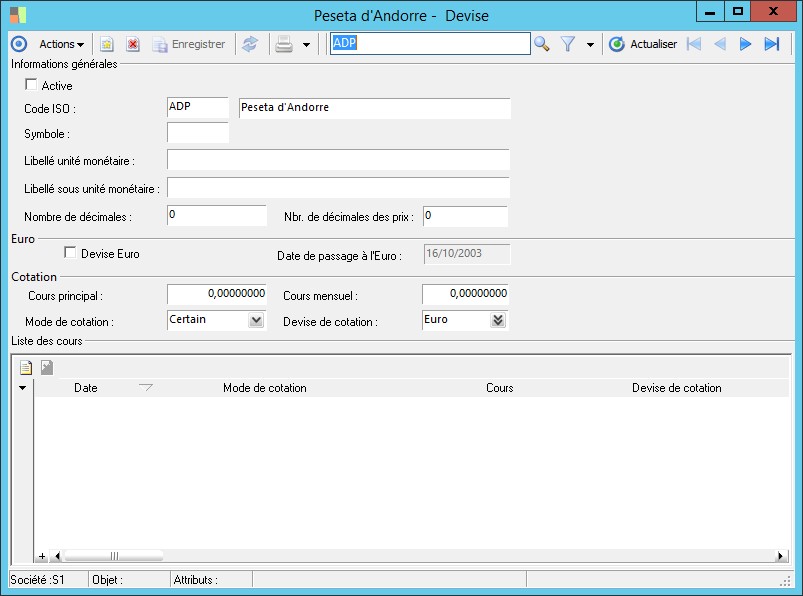The height and width of the screenshot is (596, 803).
Task: Open the Actions menu
Action: (x=61, y=44)
